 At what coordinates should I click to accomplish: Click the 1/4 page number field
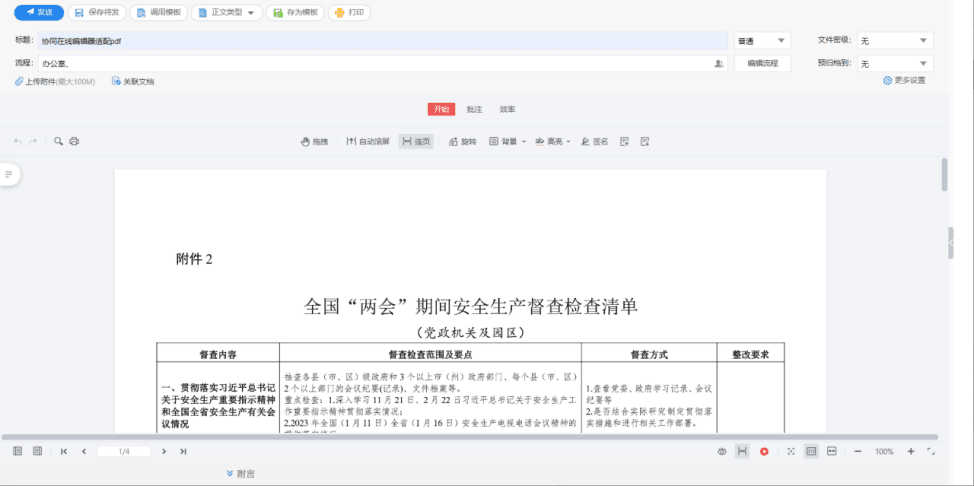click(x=124, y=451)
